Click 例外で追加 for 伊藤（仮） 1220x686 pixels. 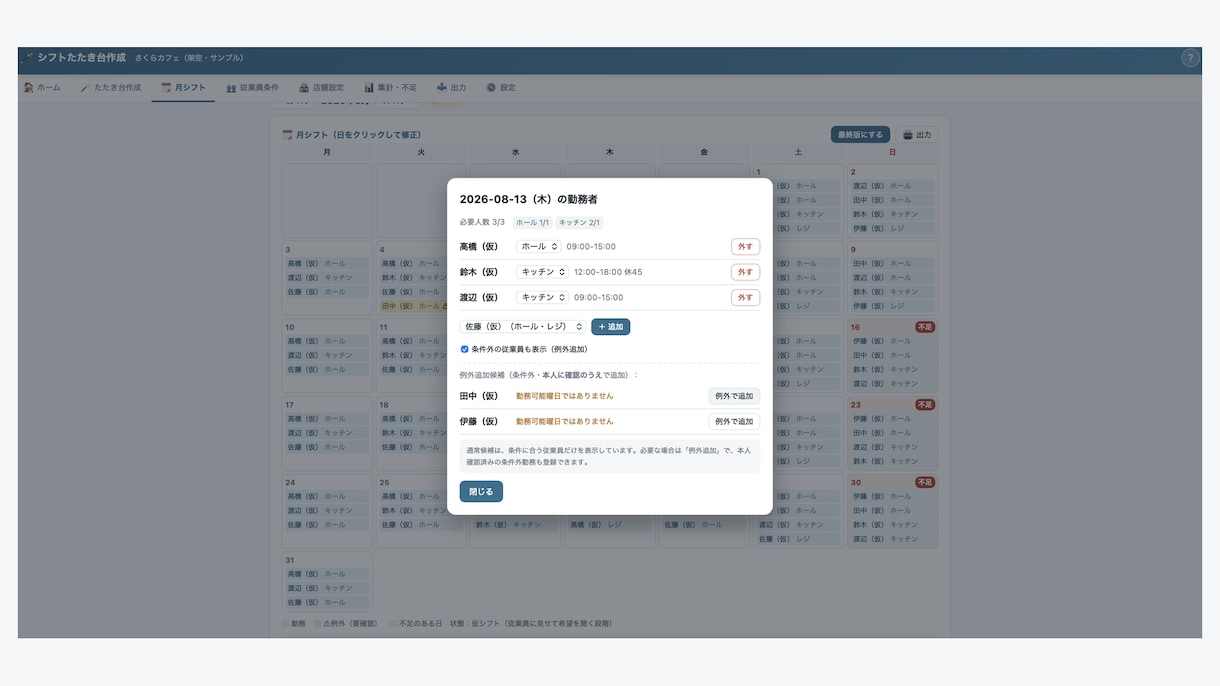(x=734, y=421)
